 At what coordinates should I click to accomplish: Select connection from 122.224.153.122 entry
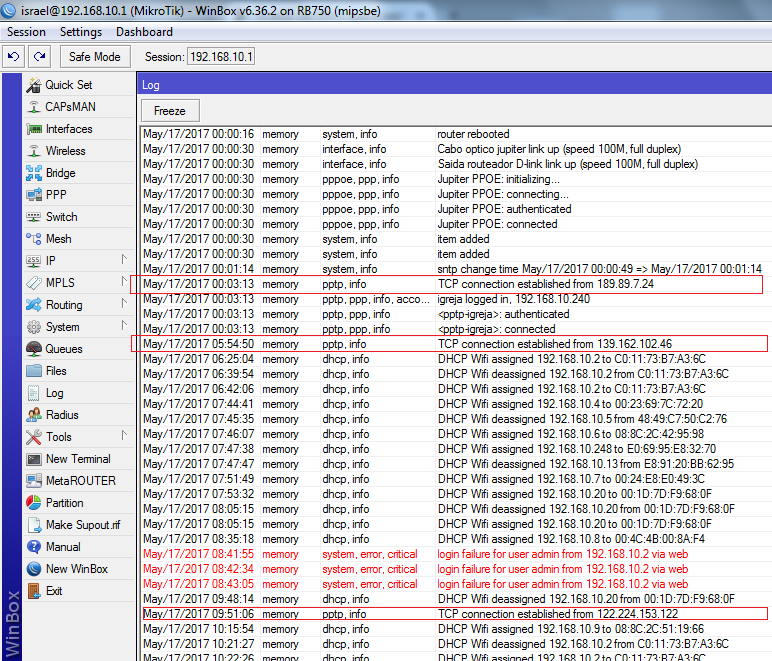[456, 614]
